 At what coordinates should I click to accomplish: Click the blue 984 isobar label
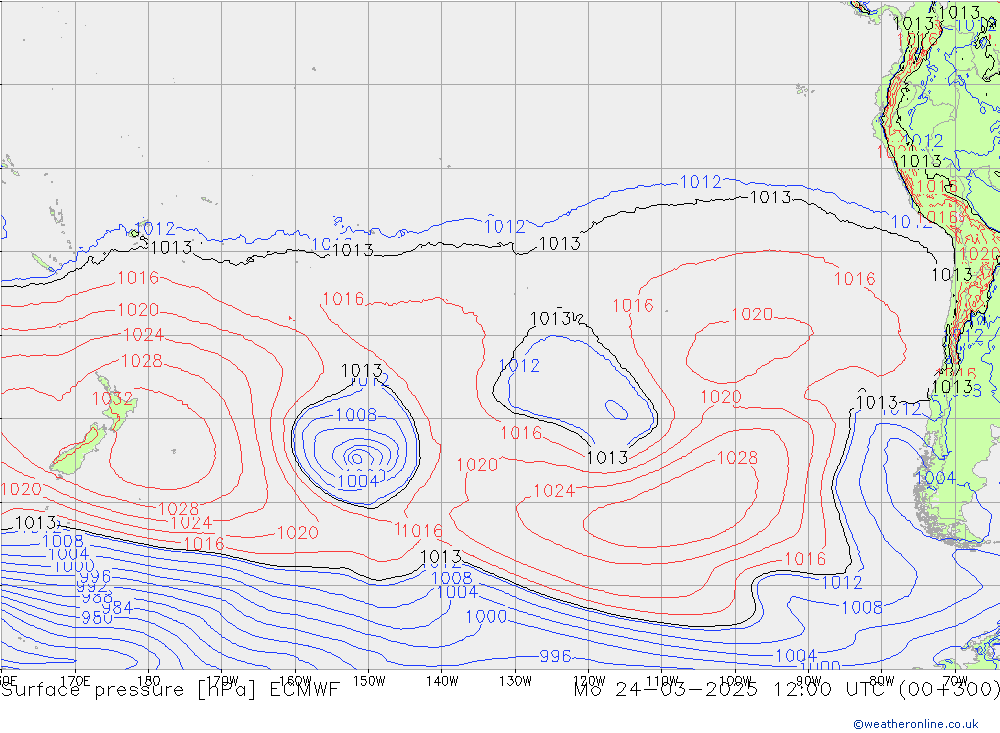pos(117,607)
